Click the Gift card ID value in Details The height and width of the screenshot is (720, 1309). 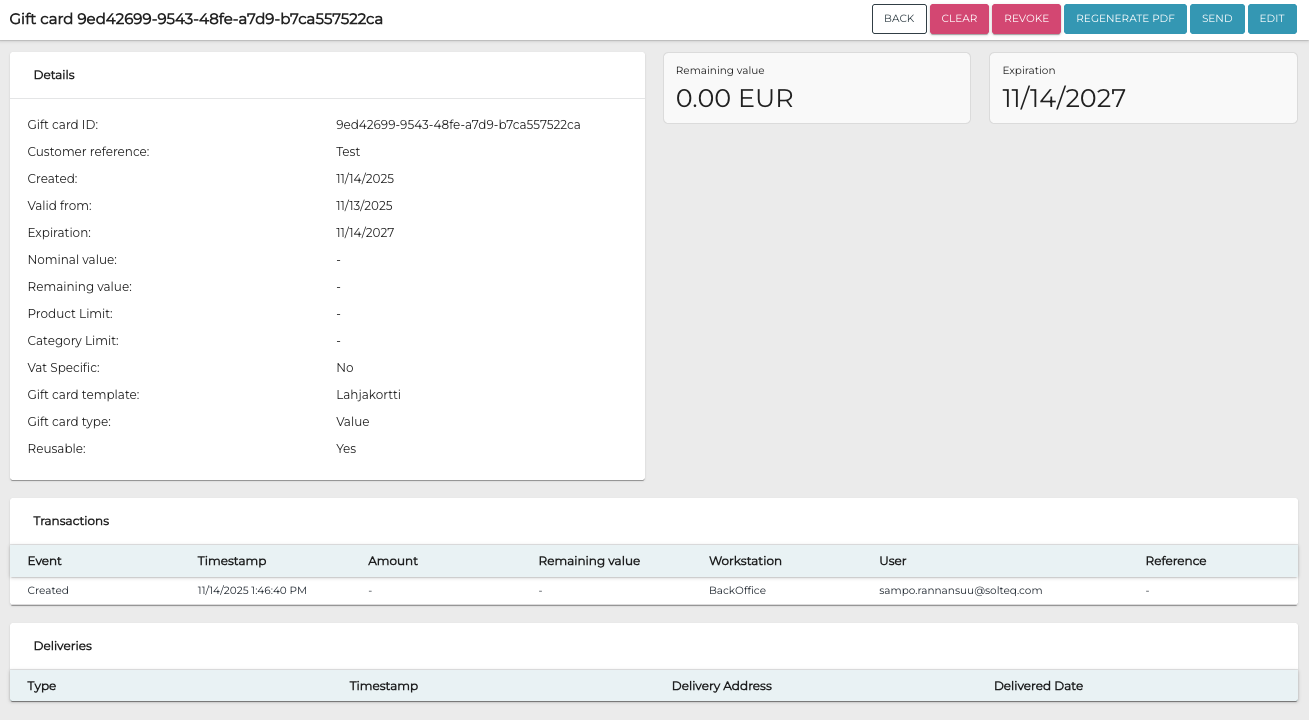[458, 125]
